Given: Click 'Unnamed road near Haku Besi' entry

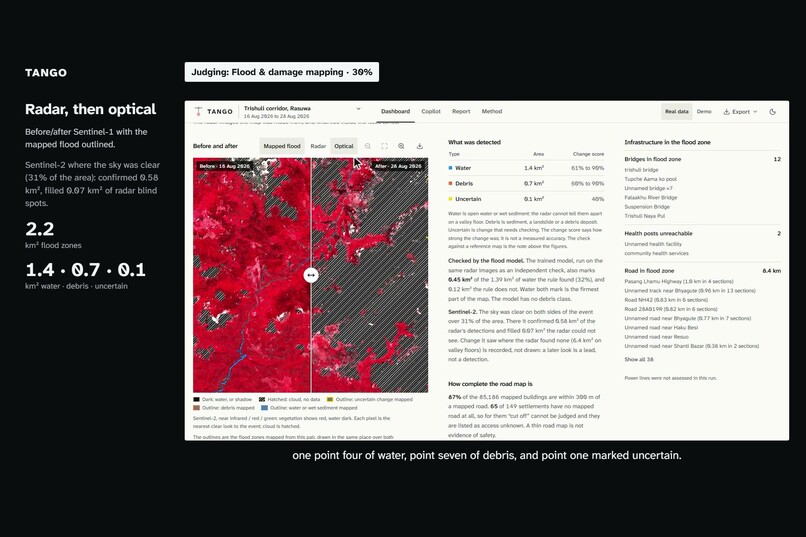Looking at the screenshot, I should point(661,328).
